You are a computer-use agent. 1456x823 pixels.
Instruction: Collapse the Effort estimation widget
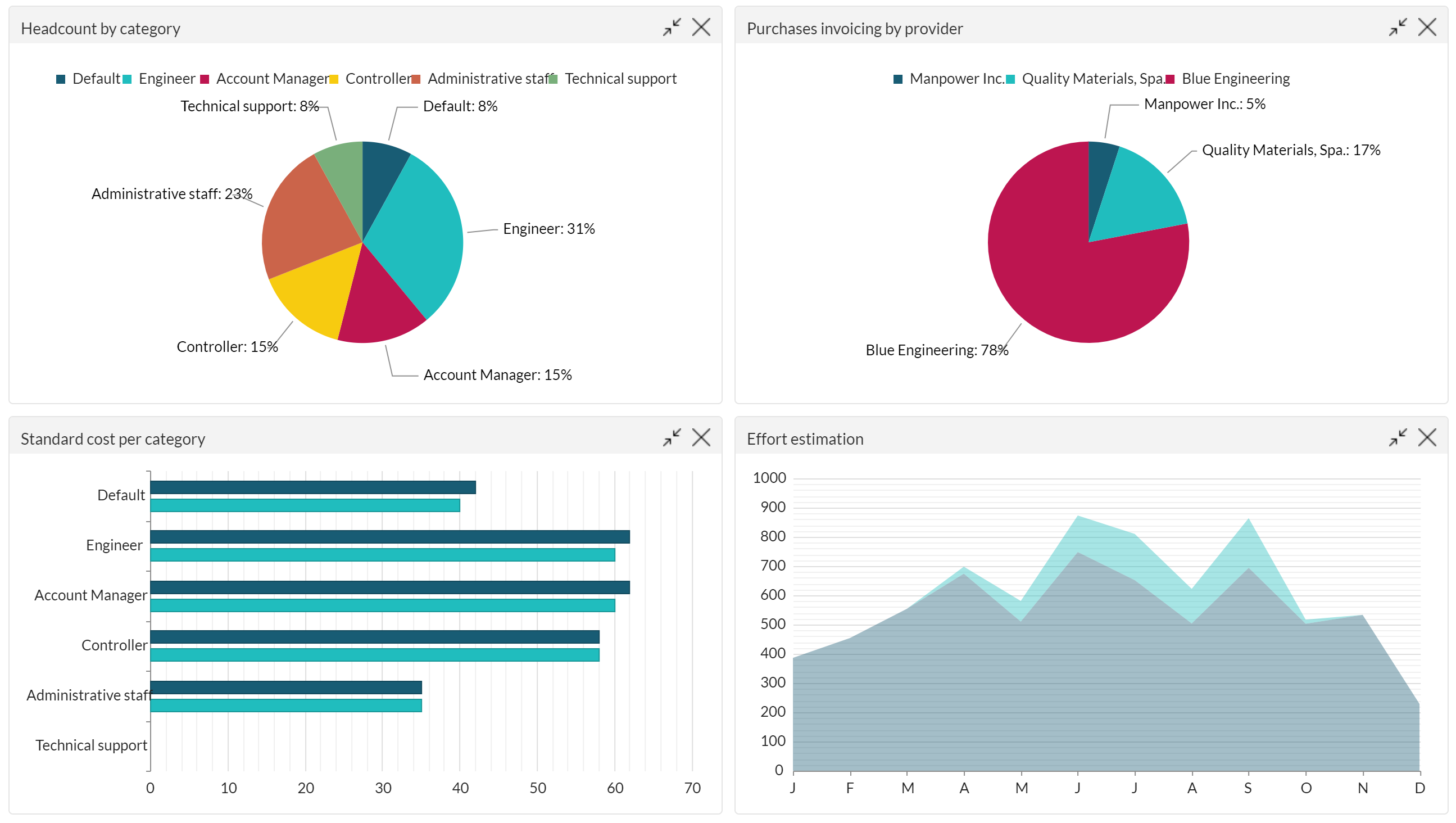click(x=1397, y=437)
